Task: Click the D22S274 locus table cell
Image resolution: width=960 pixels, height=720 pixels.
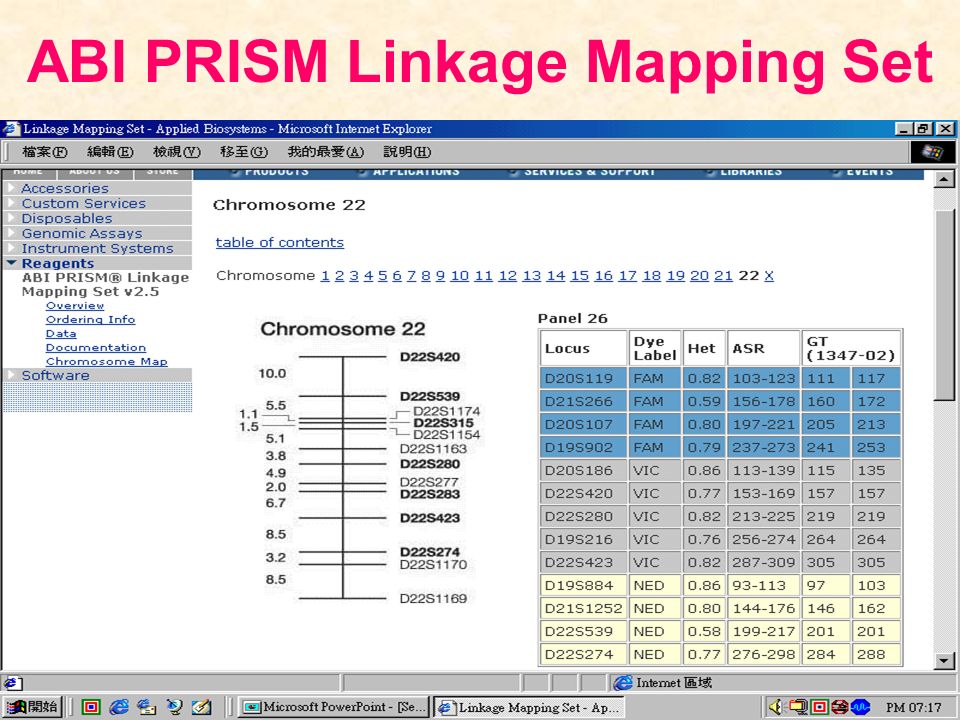Action: click(x=583, y=654)
